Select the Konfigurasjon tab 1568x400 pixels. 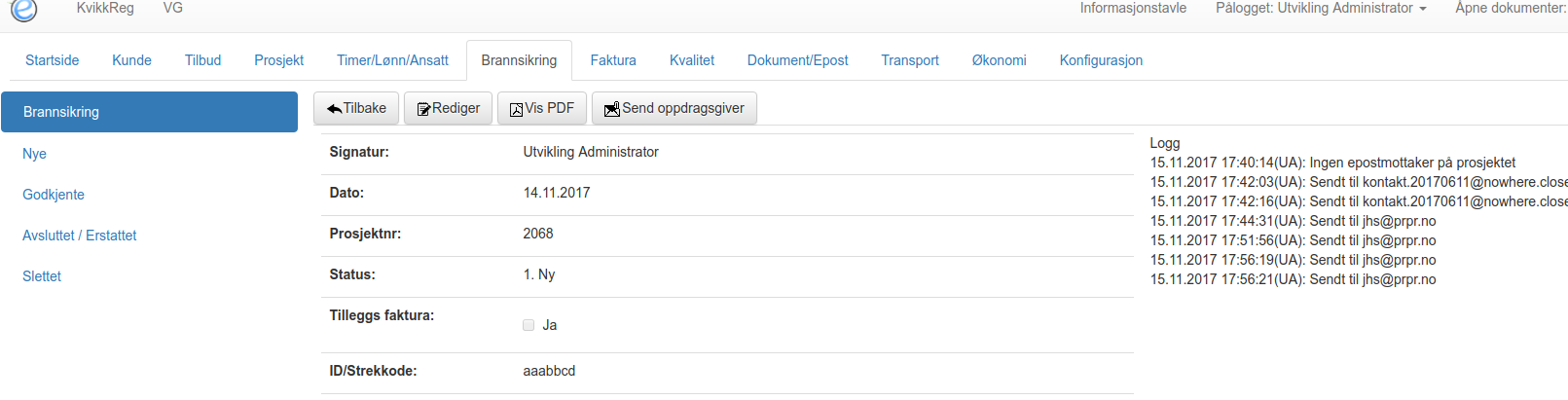[1101, 60]
